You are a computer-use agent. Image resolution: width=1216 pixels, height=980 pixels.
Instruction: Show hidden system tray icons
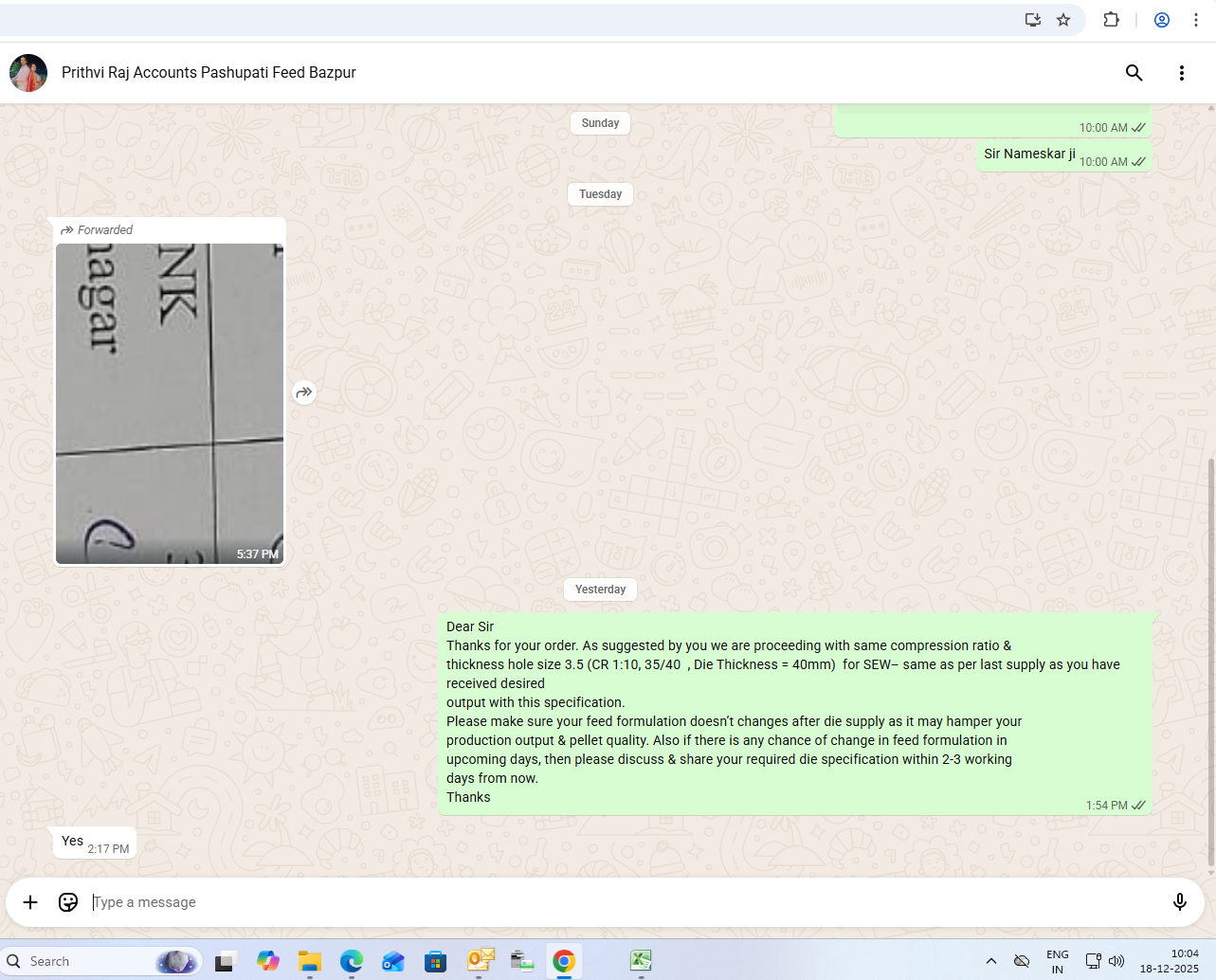[990, 961]
